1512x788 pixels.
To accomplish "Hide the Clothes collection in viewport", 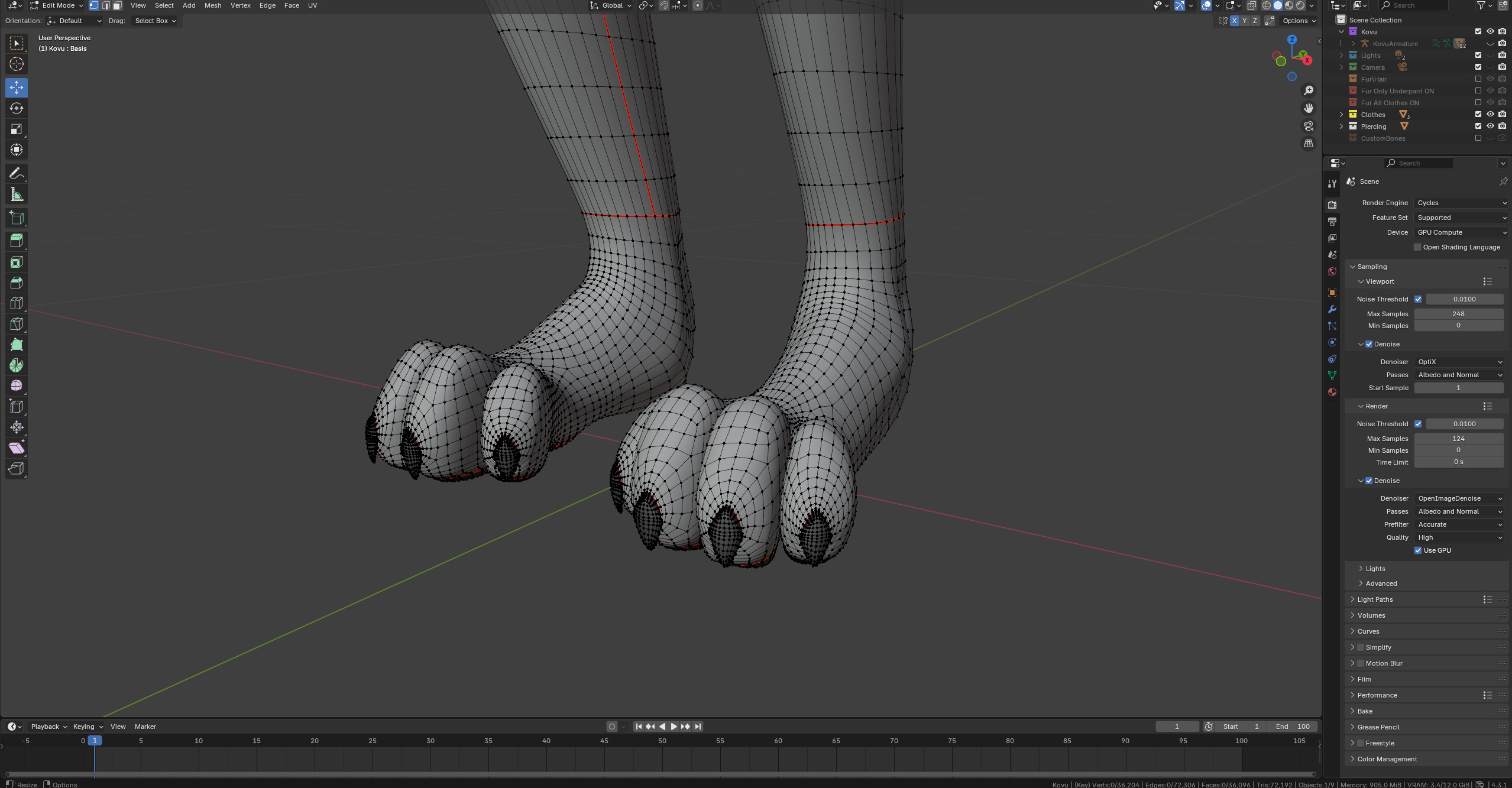I will tap(1490, 114).
